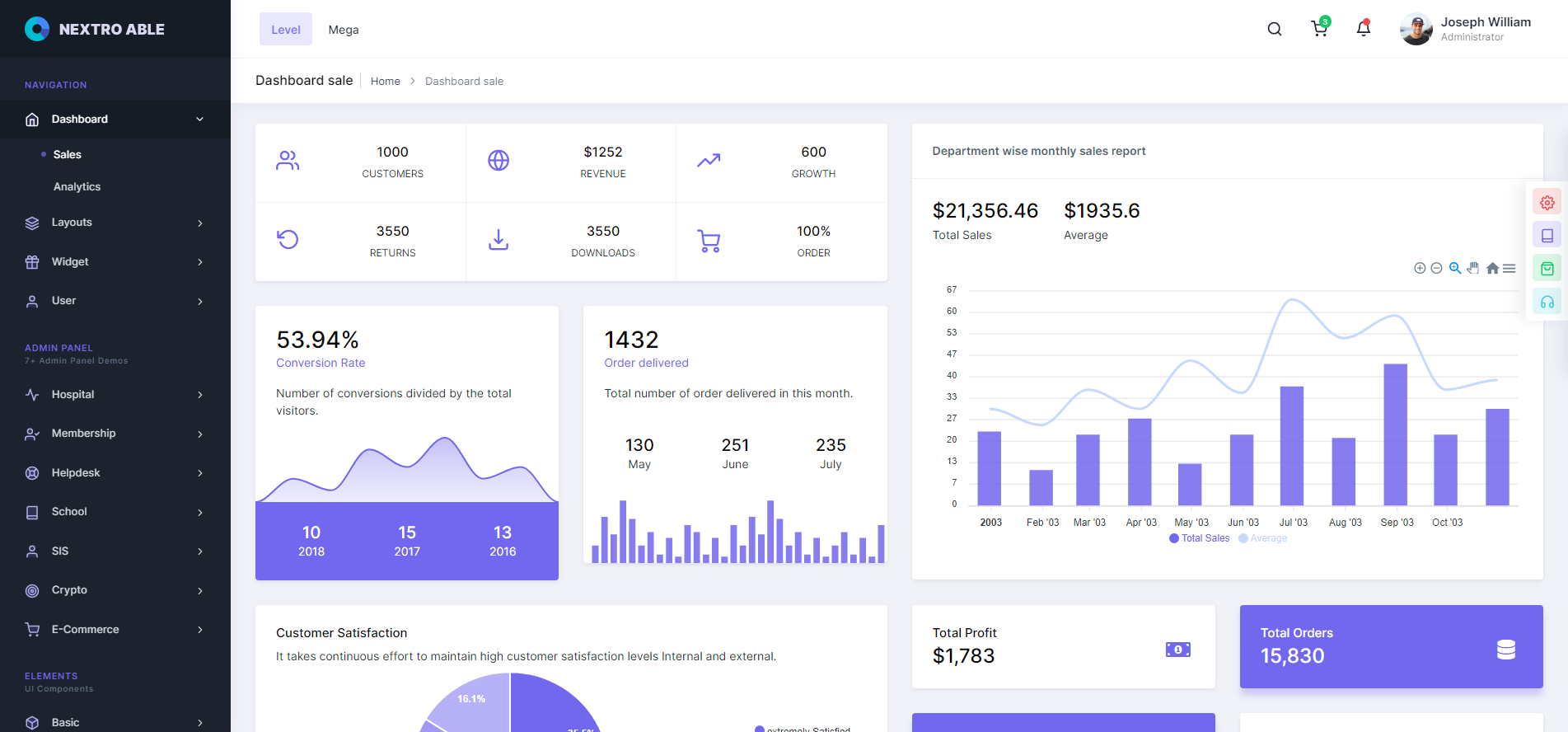Screen dimensions: 1568x732
Task: Expand the Membership menu
Action: click(115, 434)
